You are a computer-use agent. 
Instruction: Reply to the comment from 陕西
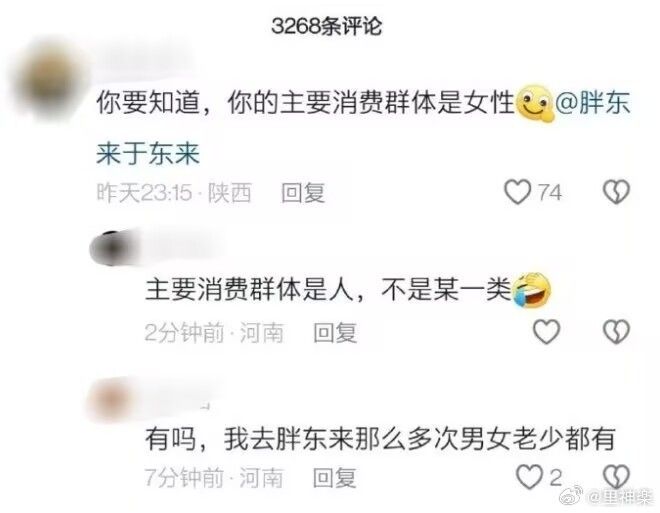click(303, 193)
